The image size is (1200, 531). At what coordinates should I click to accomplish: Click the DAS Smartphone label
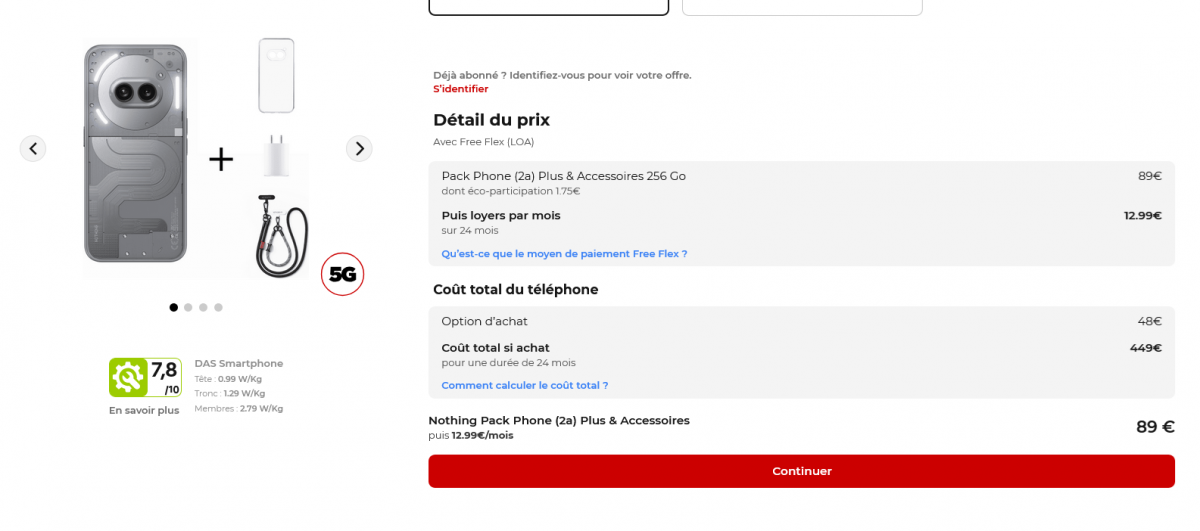click(238, 363)
